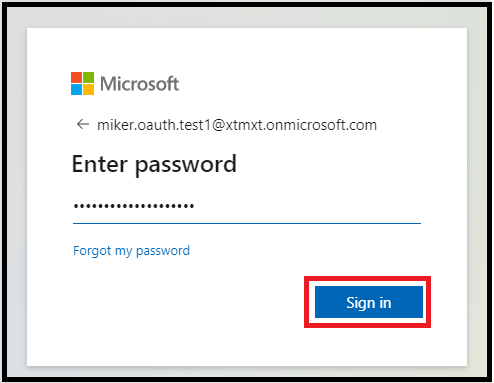Image resolution: width=494 pixels, height=383 pixels.
Task: Click the yellow square in Microsoft logo
Action: [88, 89]
